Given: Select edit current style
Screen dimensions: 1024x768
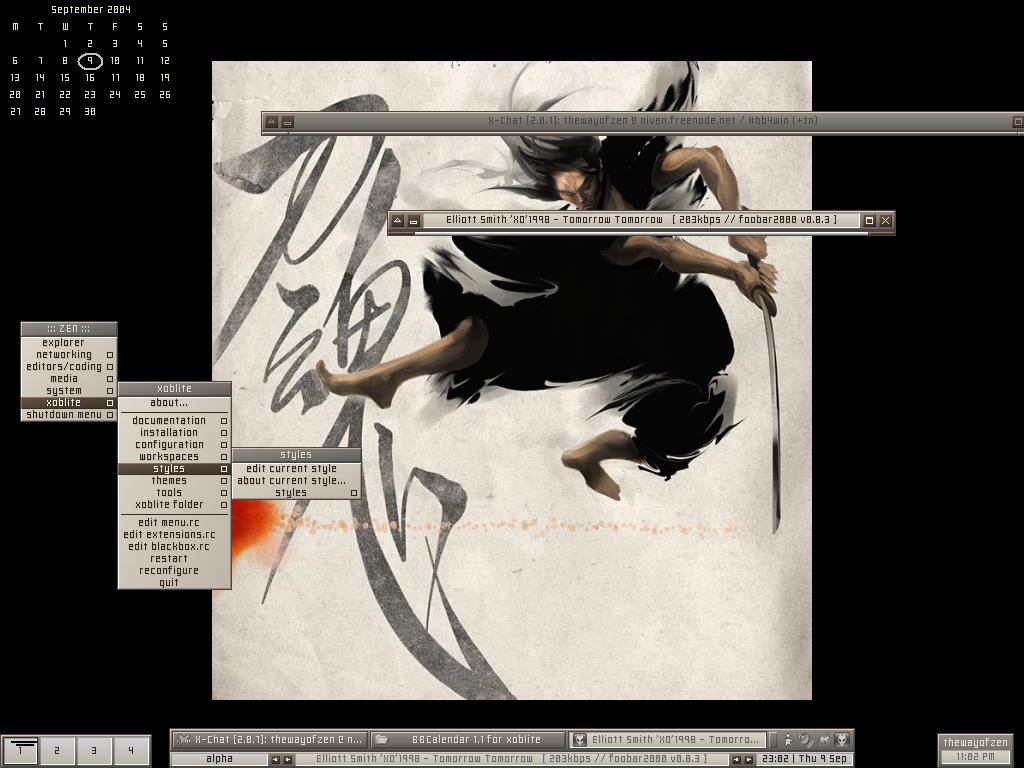Looking at the screenshot, I should pos(296,469).
